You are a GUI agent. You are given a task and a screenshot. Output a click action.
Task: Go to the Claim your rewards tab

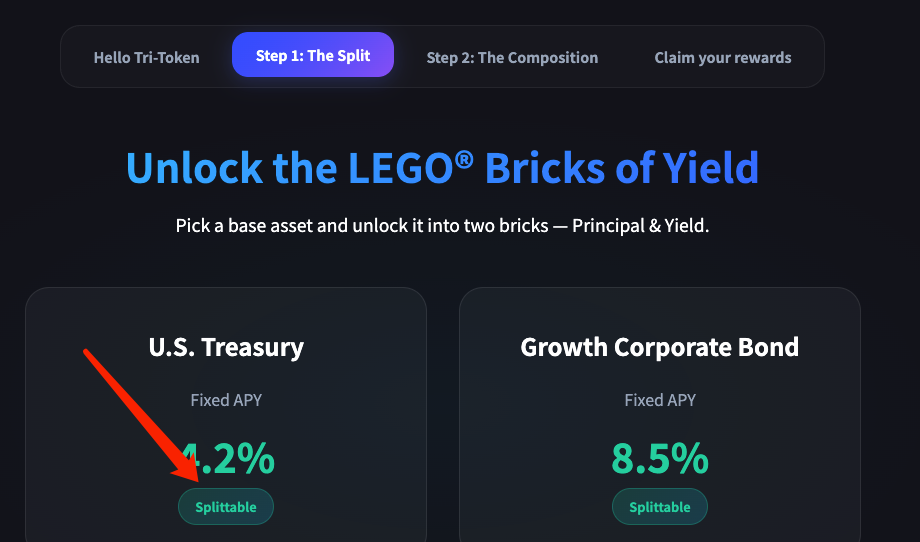click(723, 57)
